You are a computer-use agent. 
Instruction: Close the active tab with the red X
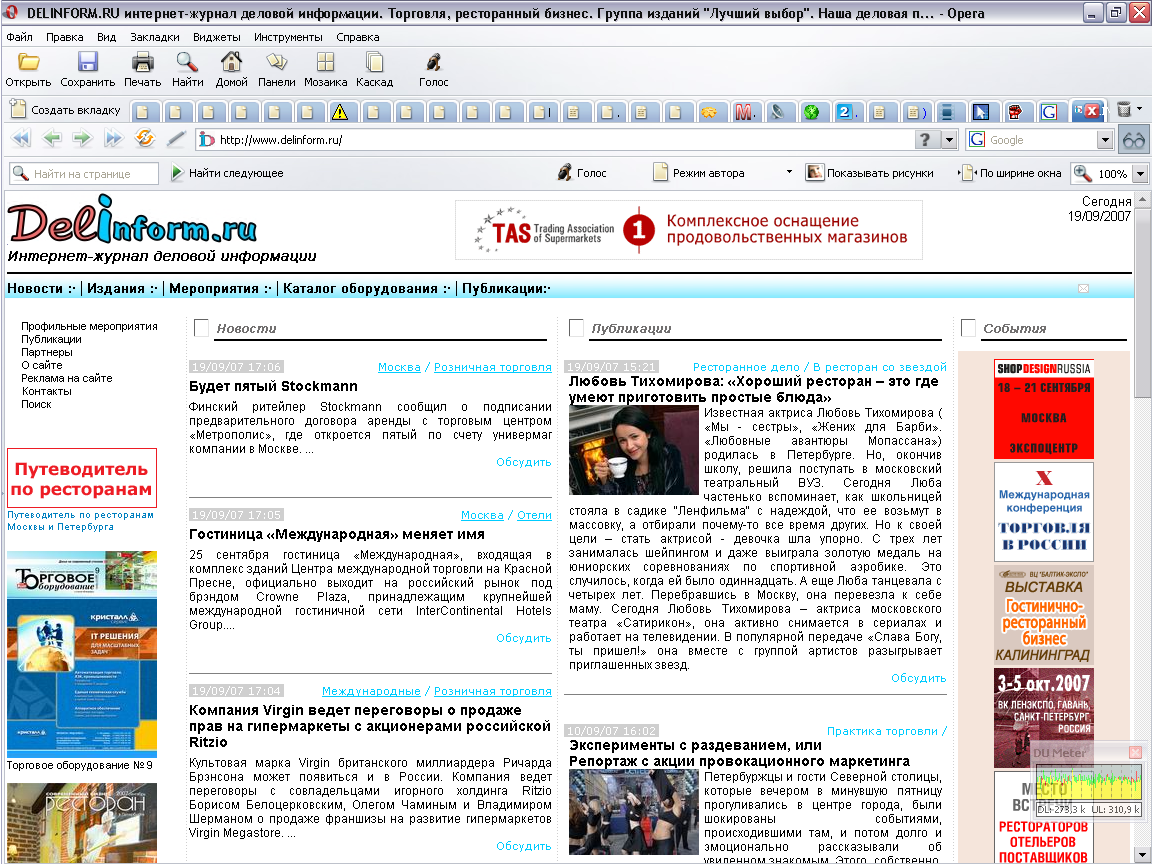1092,110
